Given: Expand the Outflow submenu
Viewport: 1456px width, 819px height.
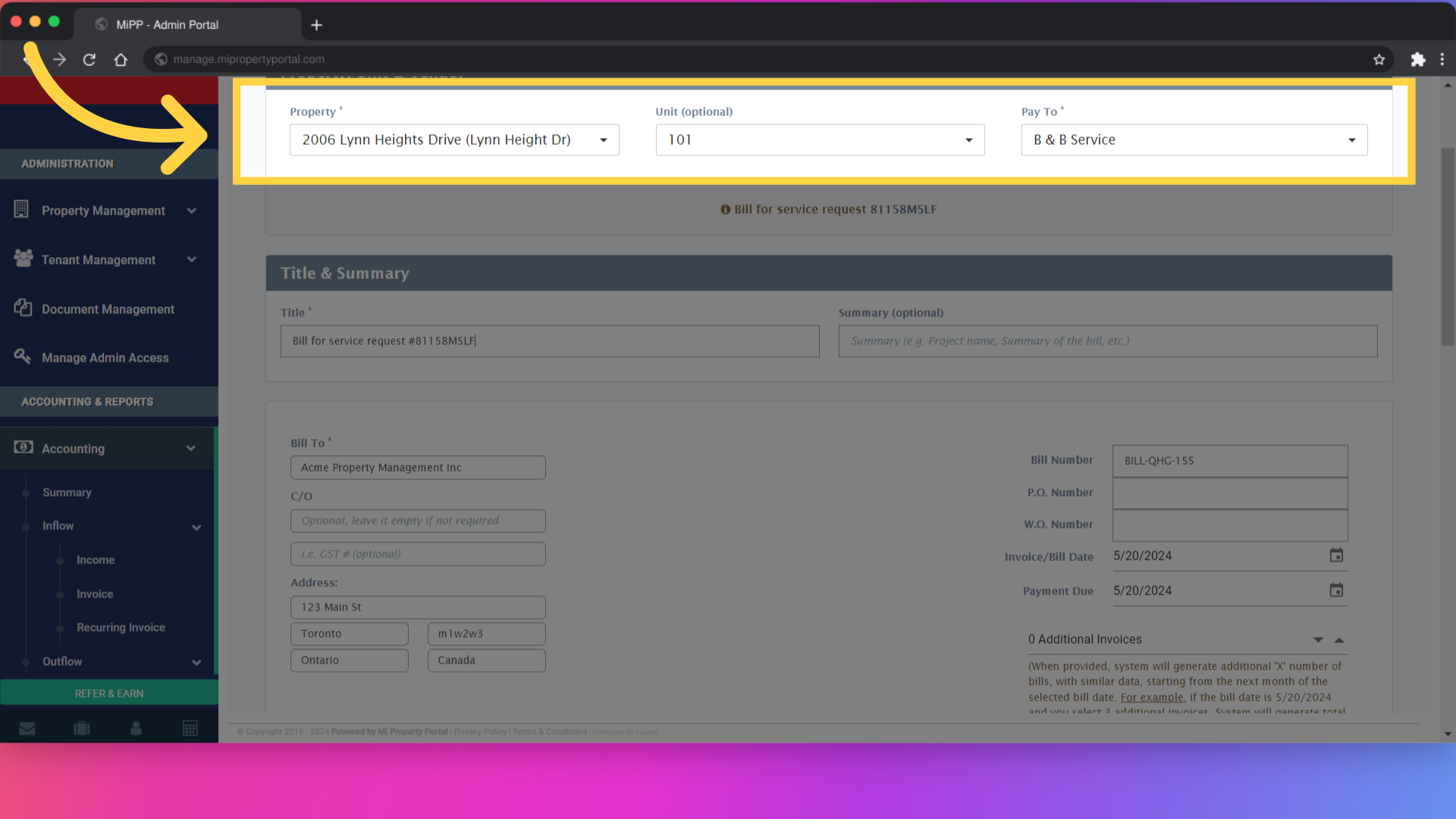Looking at the screenshot, I should pyautogui.click(x=196, y=662).
